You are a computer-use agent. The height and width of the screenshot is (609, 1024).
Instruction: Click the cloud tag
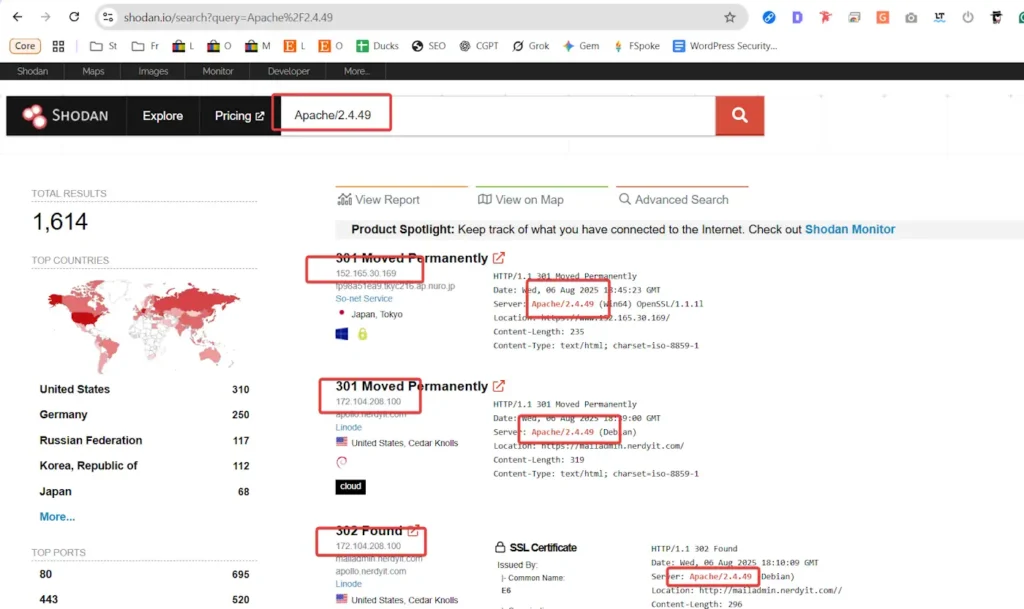(x=351, y=486)
